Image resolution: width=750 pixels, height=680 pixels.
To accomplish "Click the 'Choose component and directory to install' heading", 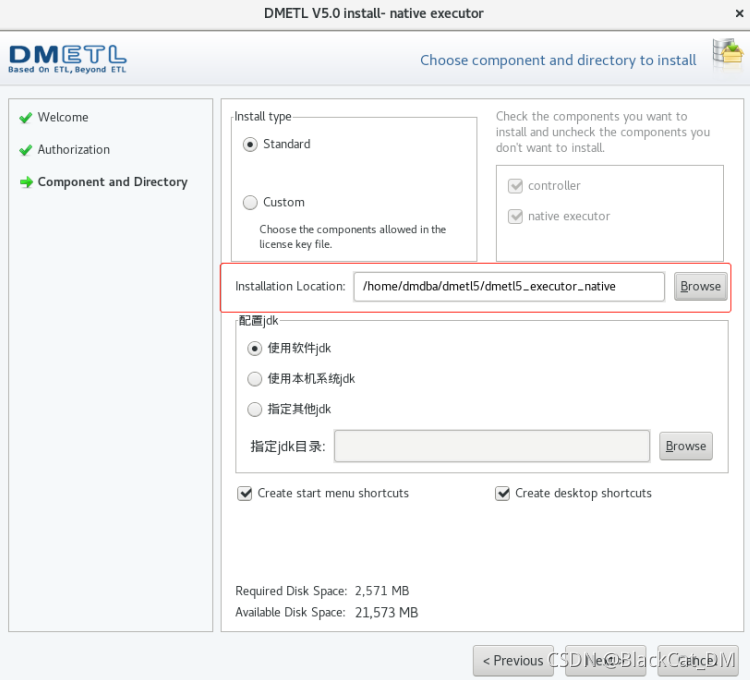I will tap(558, 60).
